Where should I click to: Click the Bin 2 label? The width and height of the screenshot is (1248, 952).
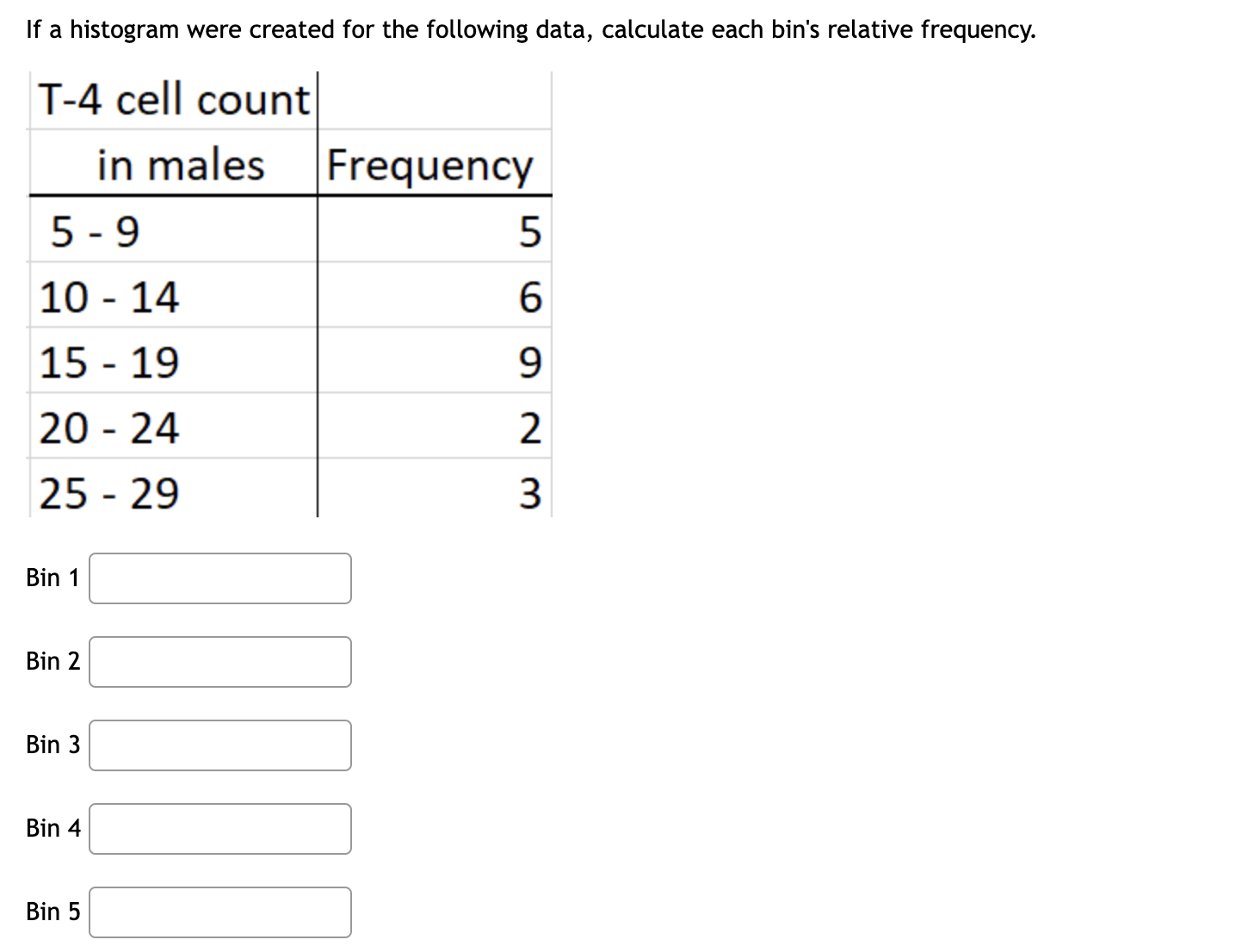point(52,661)
